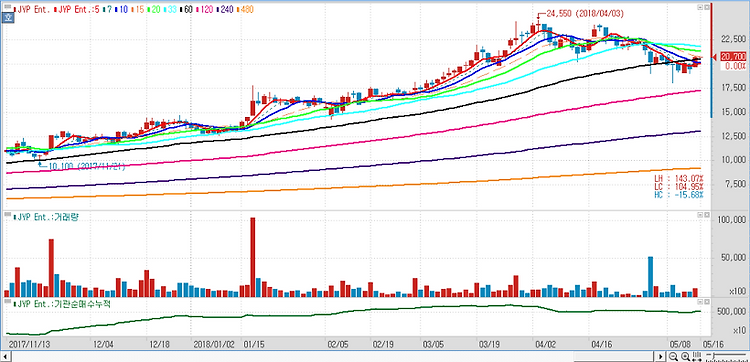Click the tall blue volume bar near 05/08
750x362 pixels.
pyautogui.click(x=651, y=277)
